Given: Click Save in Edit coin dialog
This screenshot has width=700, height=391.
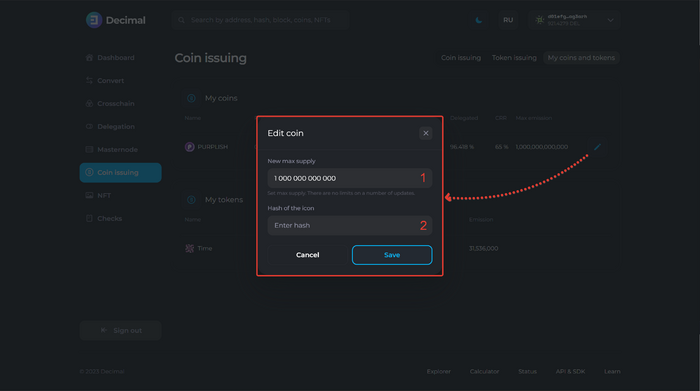Looking at the screenshot, I should pyautogui.click(x=392, y=255).
